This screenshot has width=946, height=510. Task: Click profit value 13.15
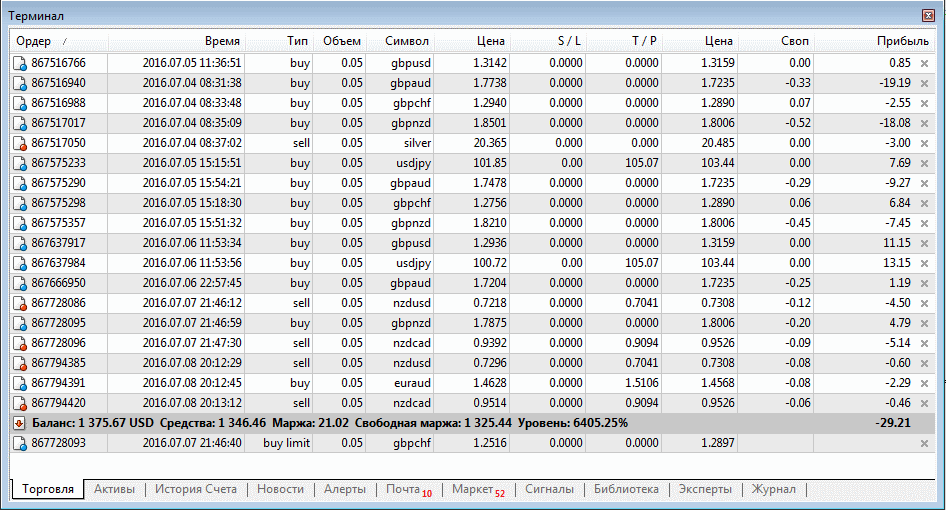point(897,263)
